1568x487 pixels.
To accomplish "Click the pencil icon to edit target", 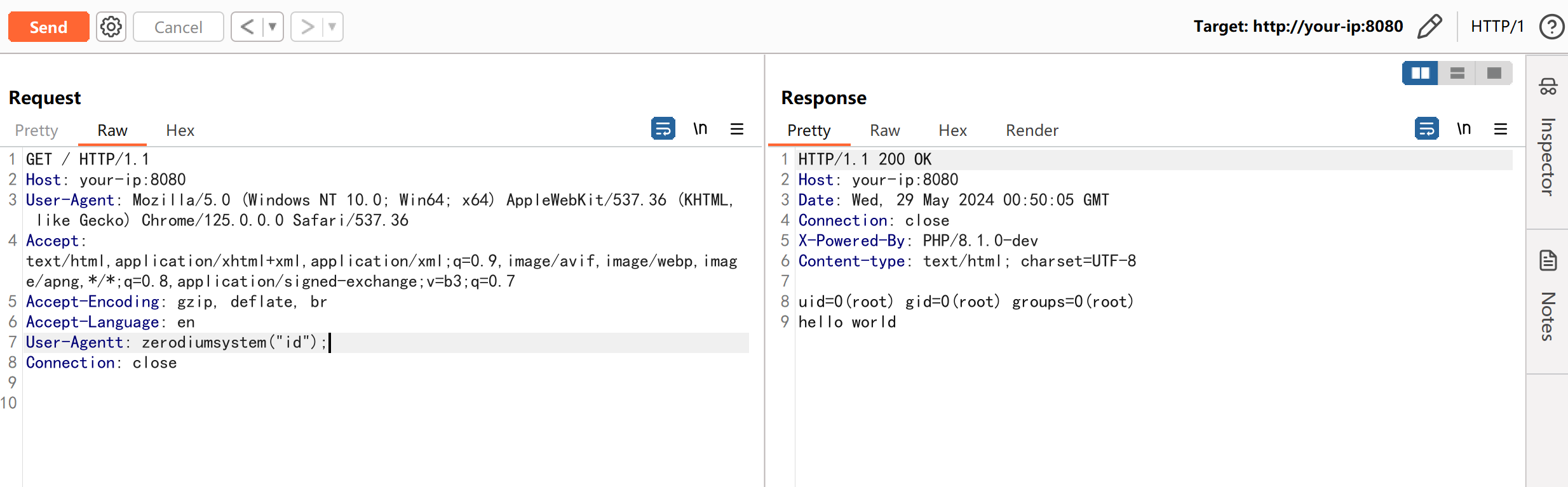I will pyautogui.click(x=1429, y=27).
